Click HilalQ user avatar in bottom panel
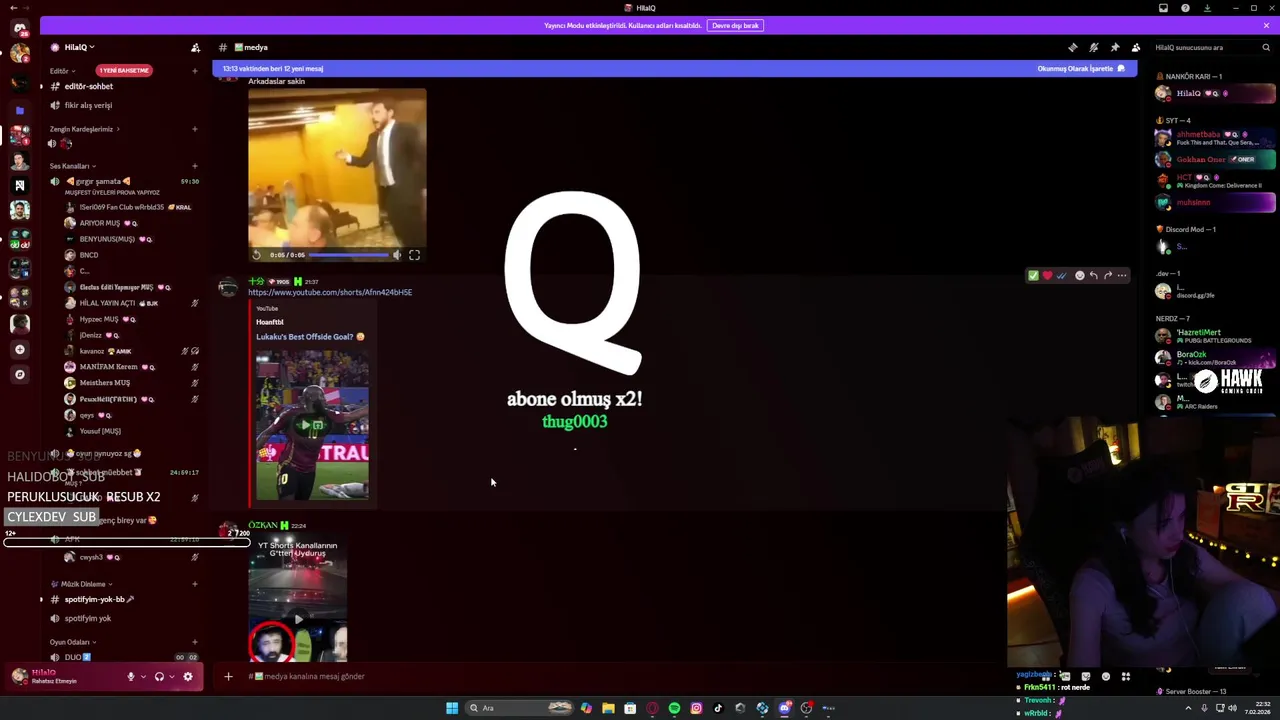 pyautogui.click(x=19, y=677)
